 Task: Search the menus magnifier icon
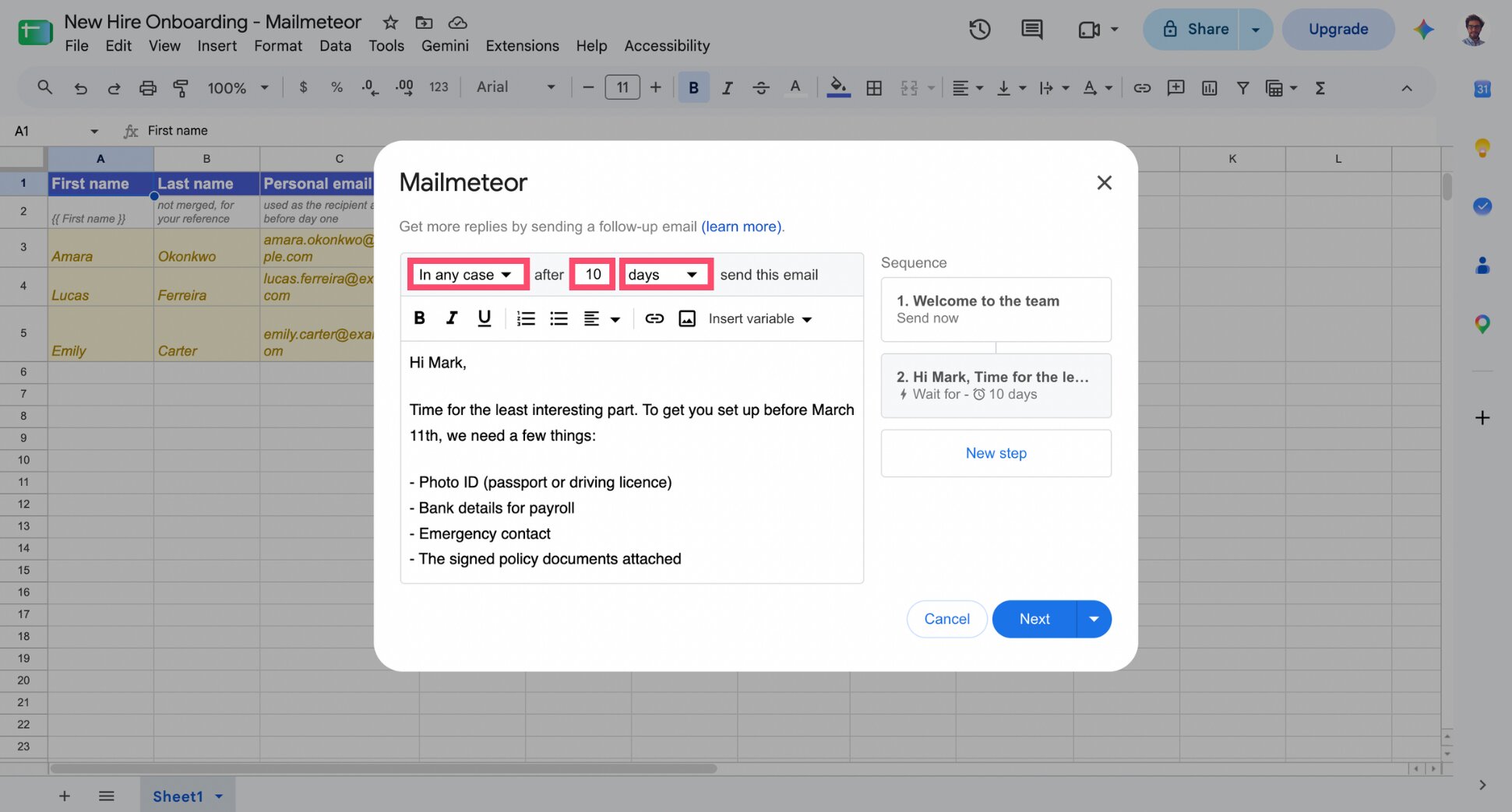coord(45,87)
